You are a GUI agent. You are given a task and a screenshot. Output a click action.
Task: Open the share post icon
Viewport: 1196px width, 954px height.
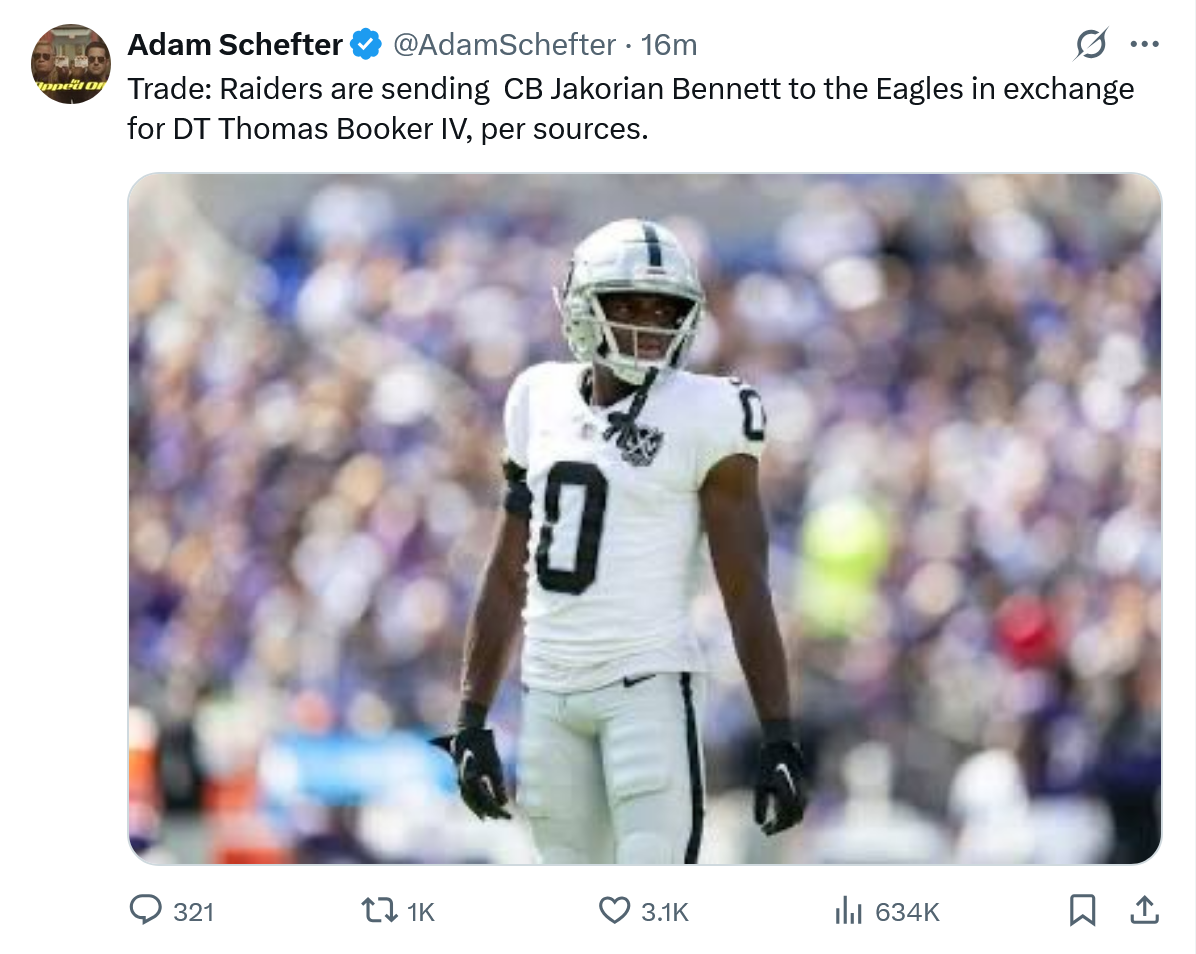coord(1144,910)
